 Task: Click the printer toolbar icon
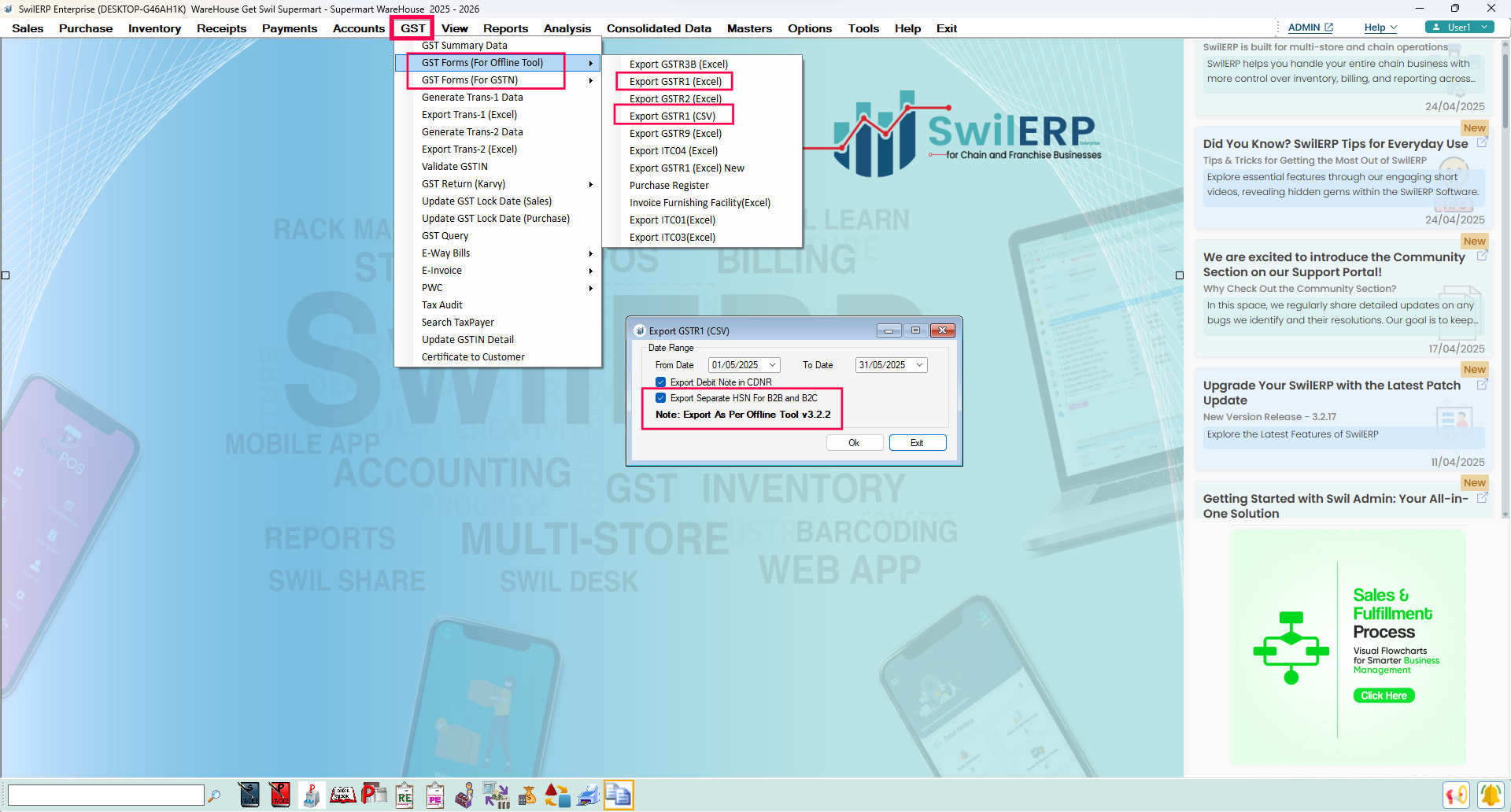[589, 795]
